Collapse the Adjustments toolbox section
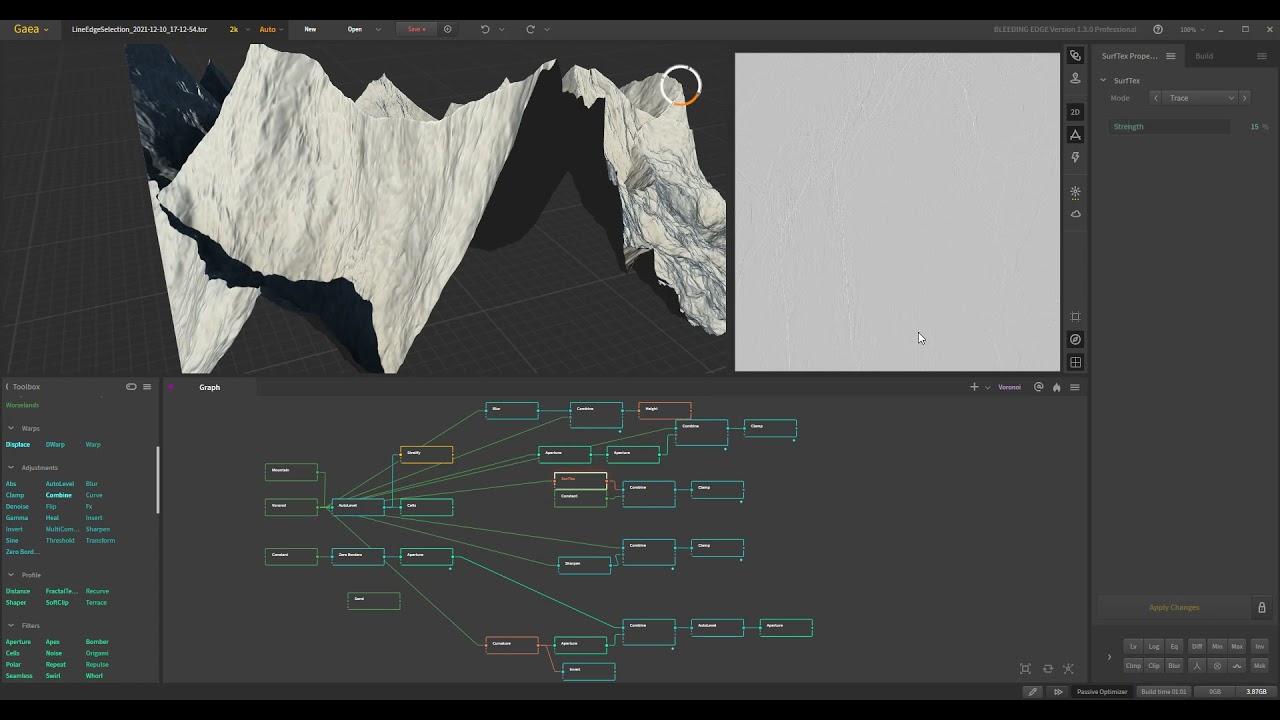The width and height of the screenshot is (1280, 720). [x=11, y=467]
